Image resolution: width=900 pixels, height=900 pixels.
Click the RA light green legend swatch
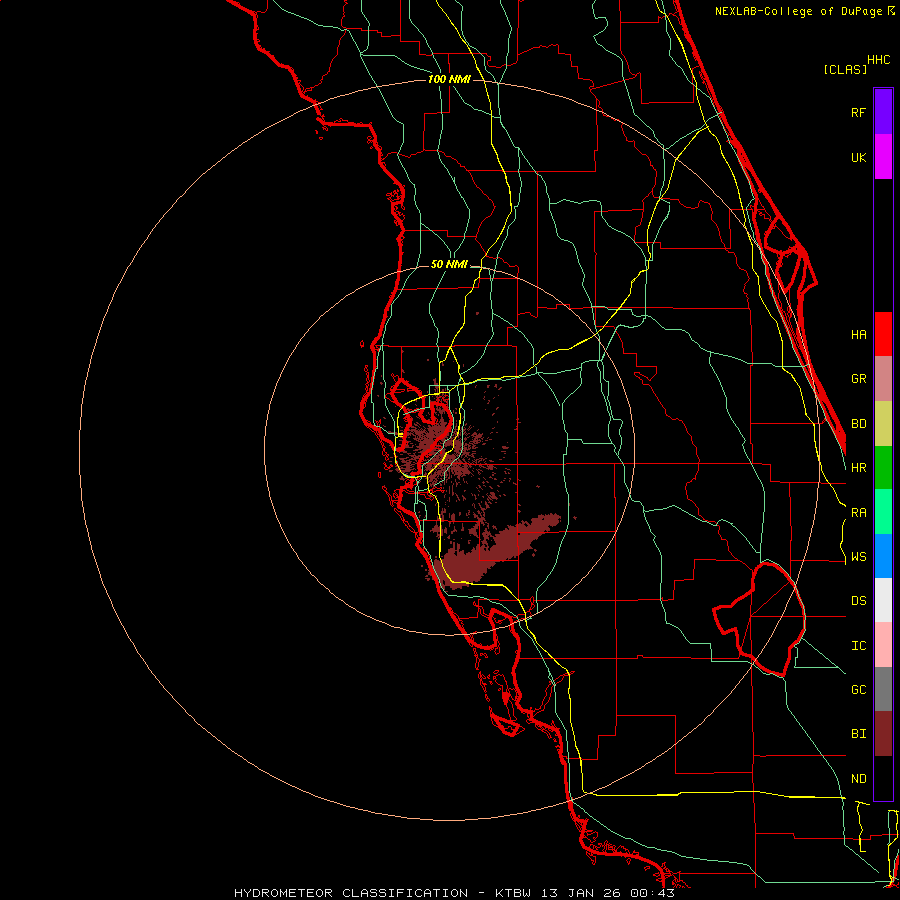[x=883, y=512]
